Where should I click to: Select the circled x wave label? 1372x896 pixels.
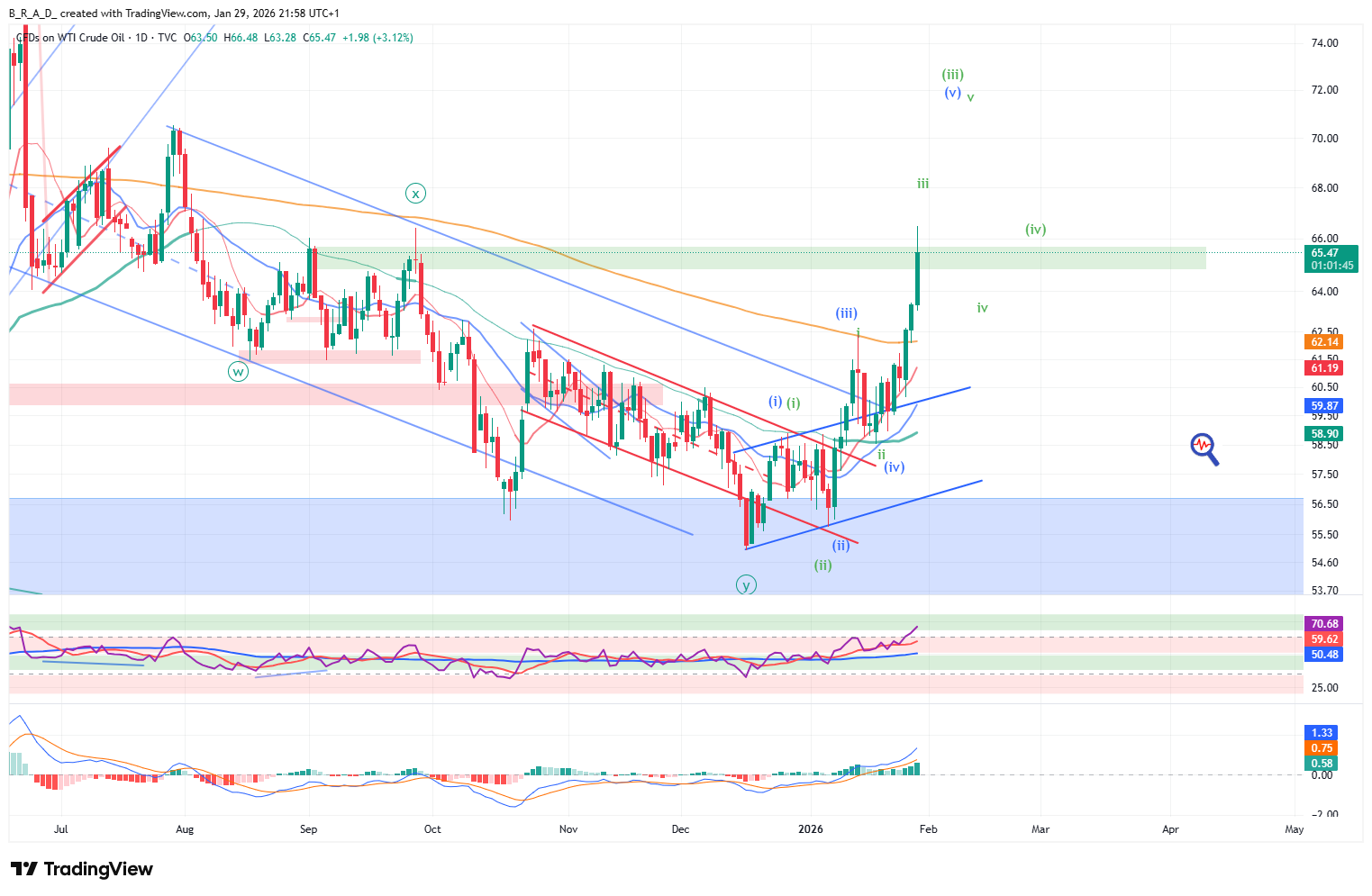[414, 194]
